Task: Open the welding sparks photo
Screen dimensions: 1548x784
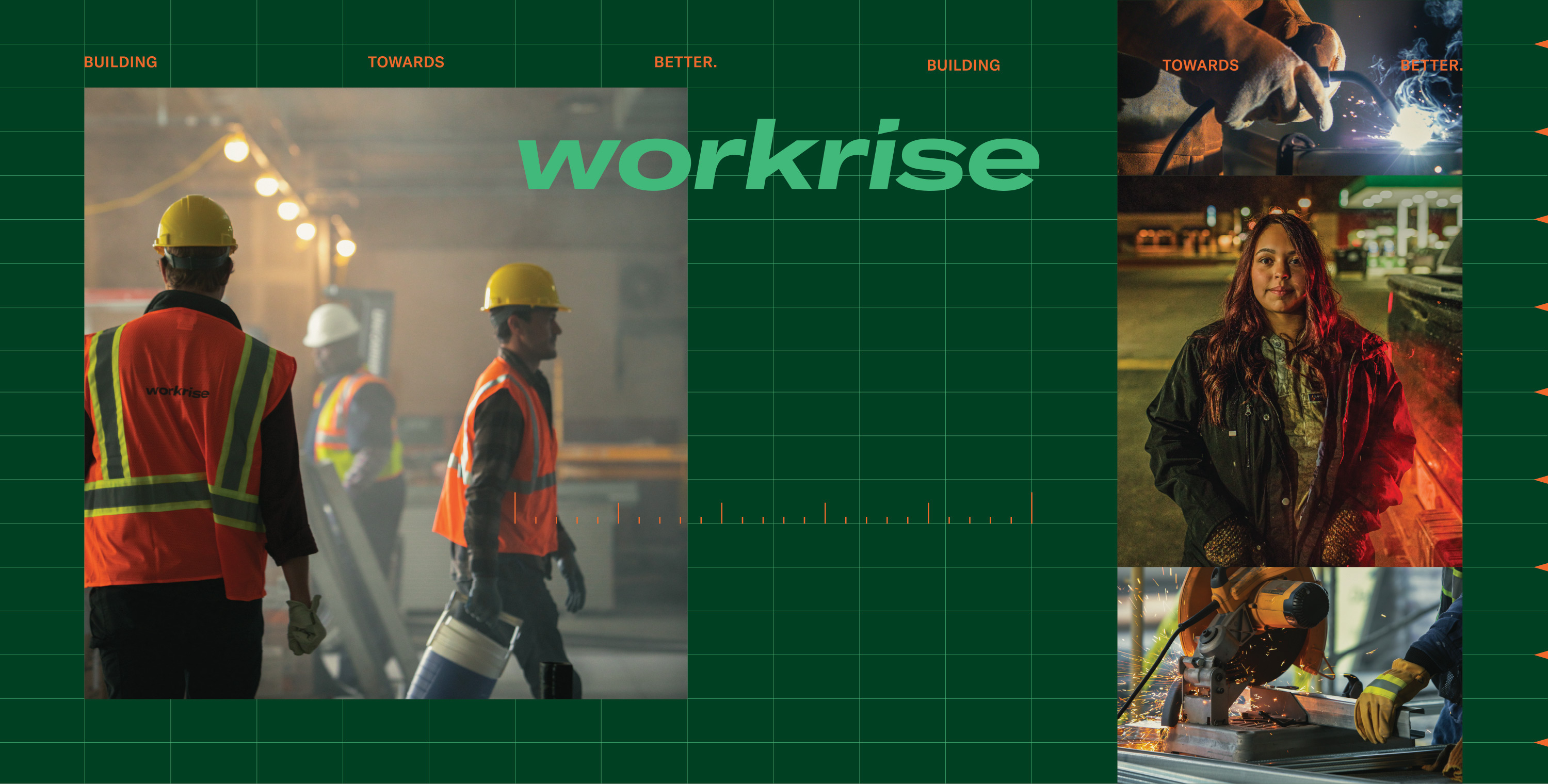Action: [1289, 88]
